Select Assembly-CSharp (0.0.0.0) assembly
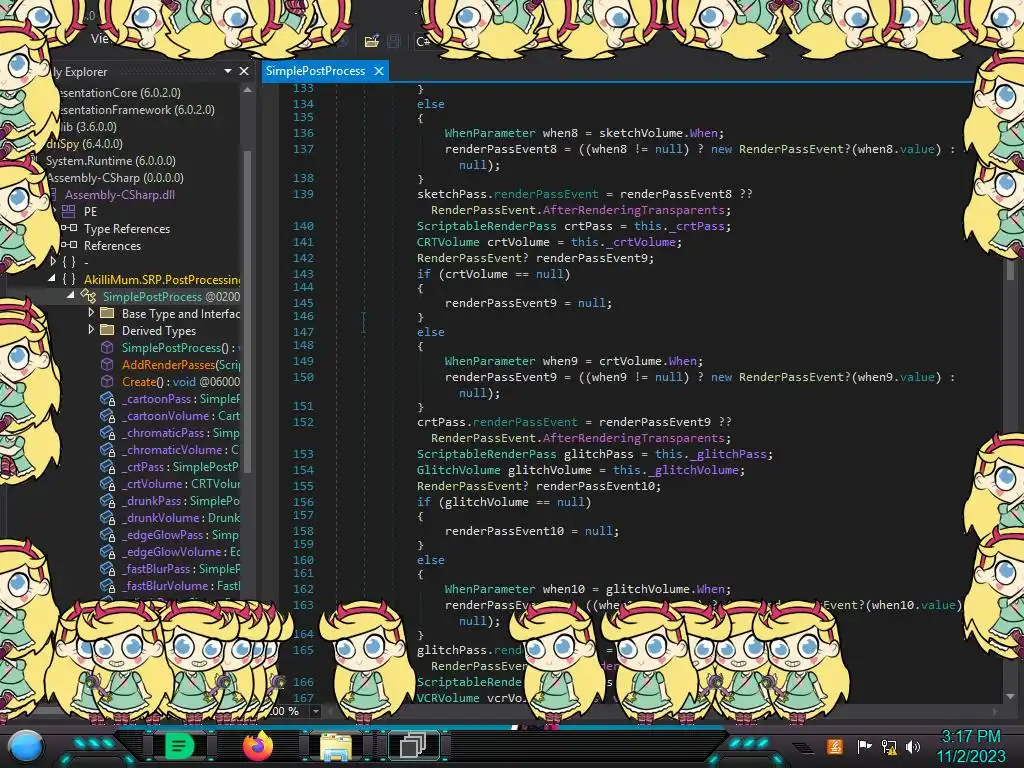The height and width of the screenshot is (768, 1024). pyautogui.click(x=115, y=178)
